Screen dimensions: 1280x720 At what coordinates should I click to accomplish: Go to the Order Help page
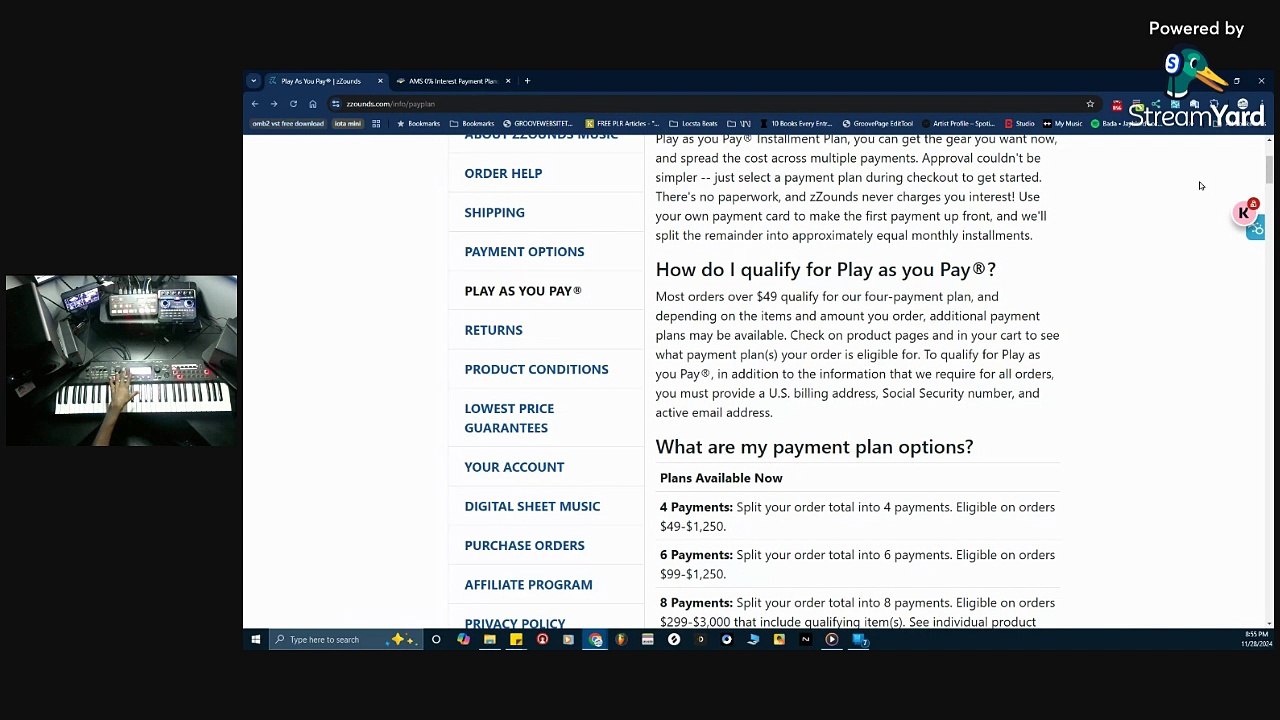[x=503, y=173]
